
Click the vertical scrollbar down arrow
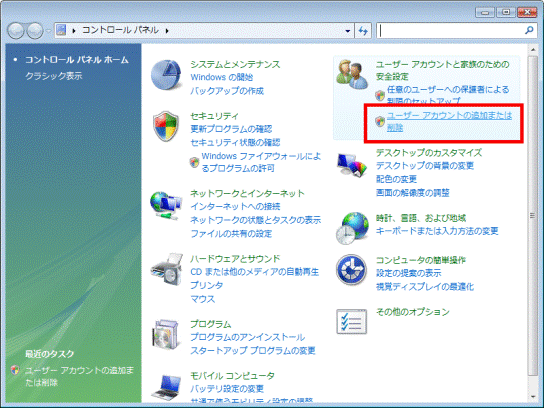533,397
